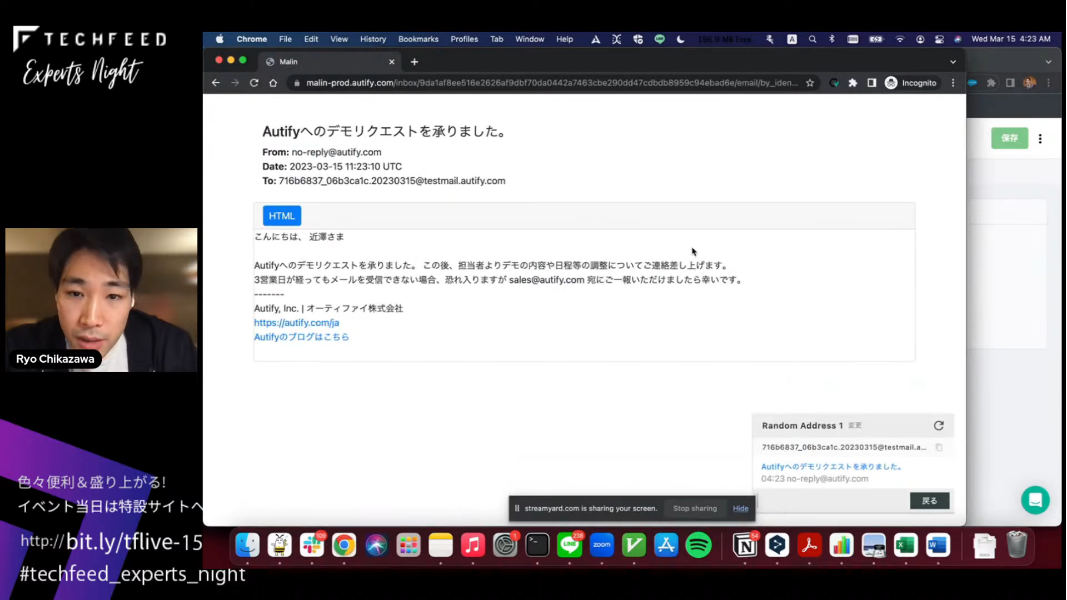Open the Apple menu

coord(219,39)
